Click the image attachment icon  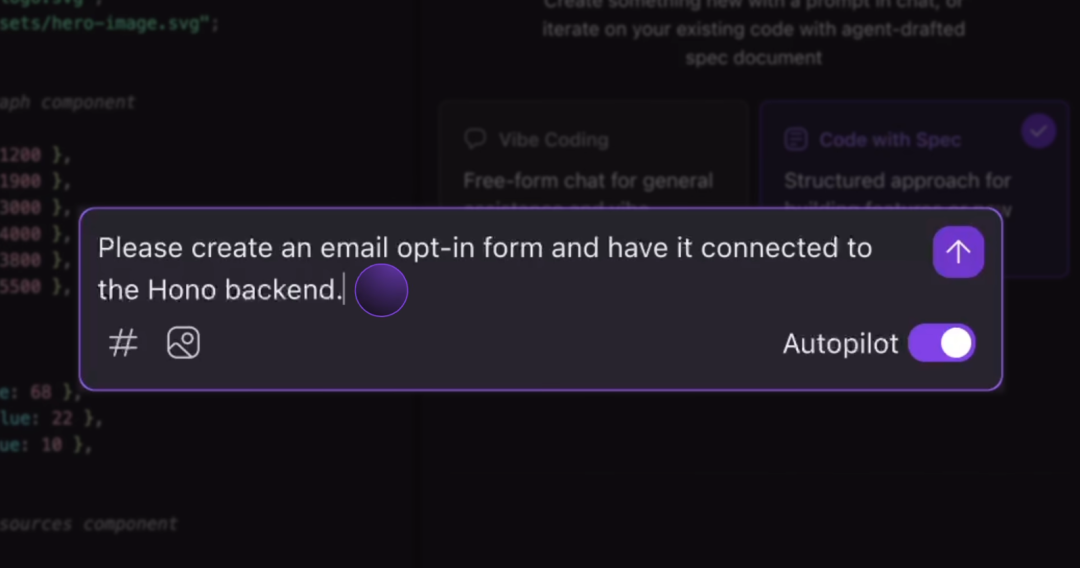click(x=183, y=343)
